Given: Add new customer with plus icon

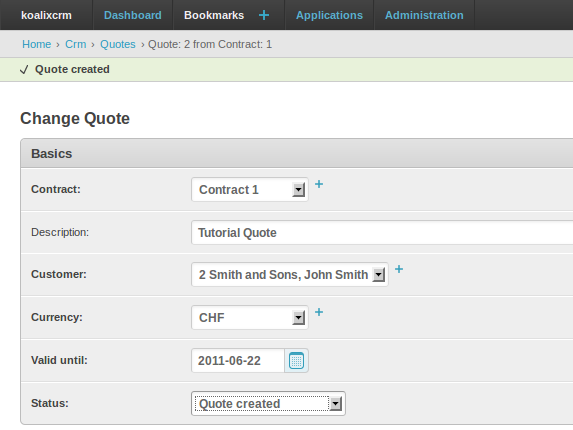Looking at the screenshot, I should pyautogui.click(x=399, y=269).
